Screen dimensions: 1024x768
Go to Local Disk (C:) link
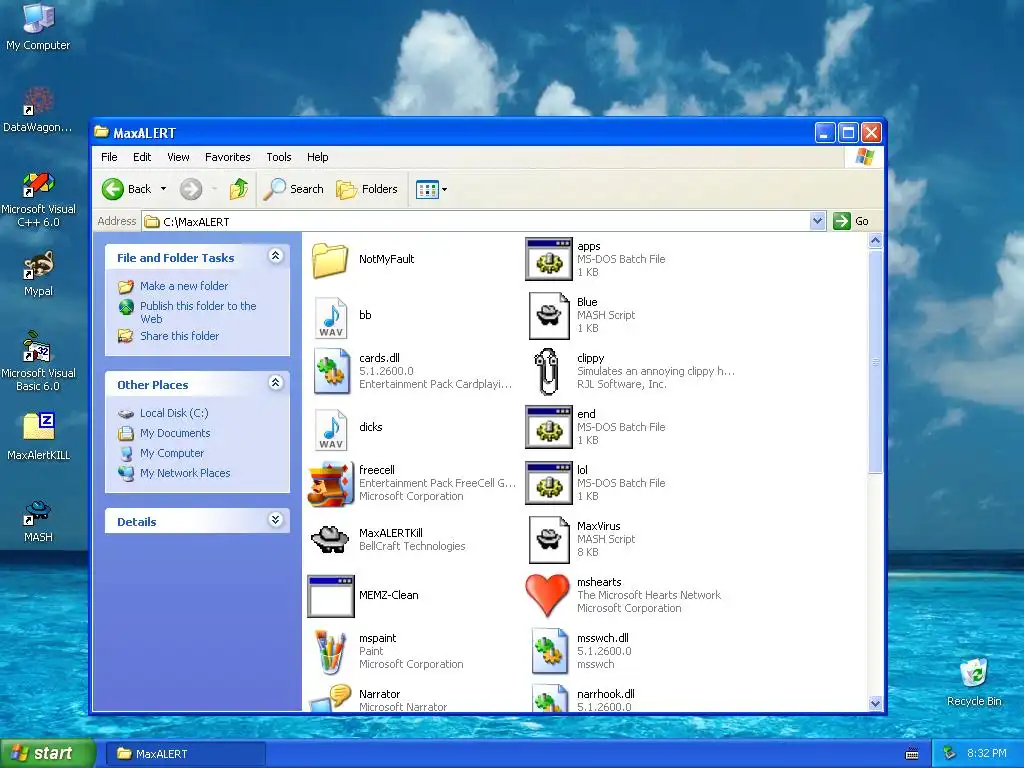click(174, 413)
